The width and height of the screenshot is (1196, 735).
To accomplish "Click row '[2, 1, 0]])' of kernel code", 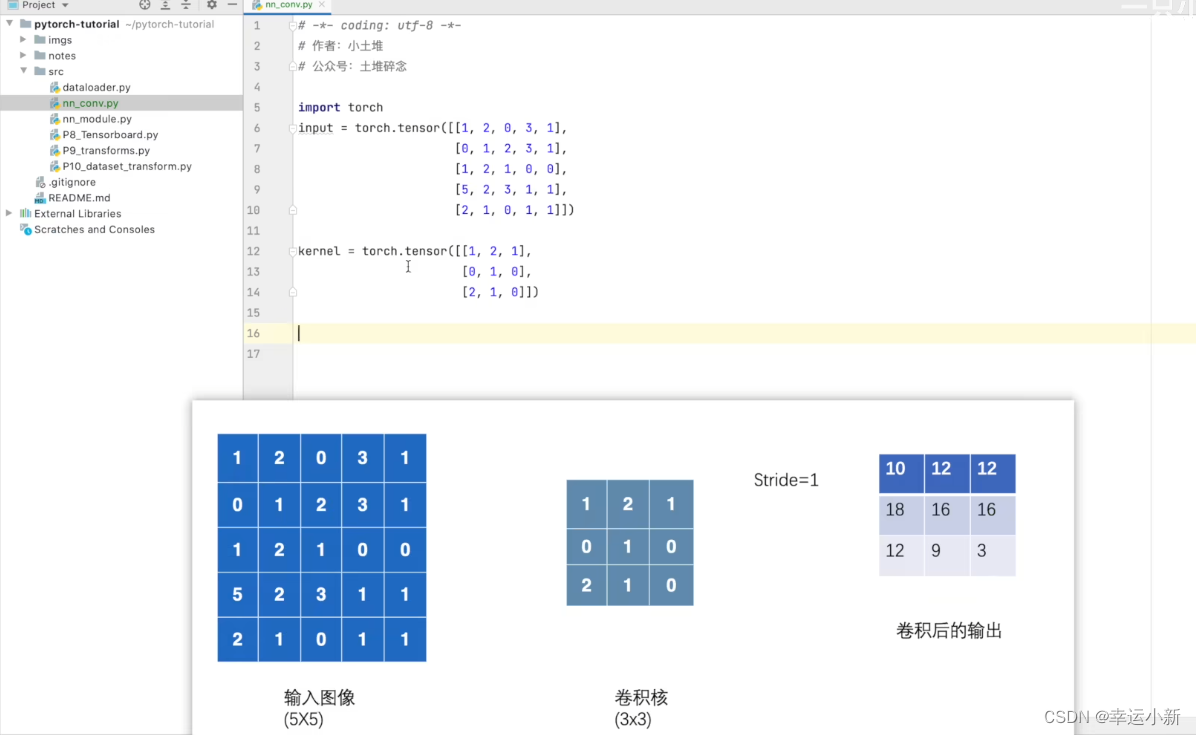I will 500,292.
